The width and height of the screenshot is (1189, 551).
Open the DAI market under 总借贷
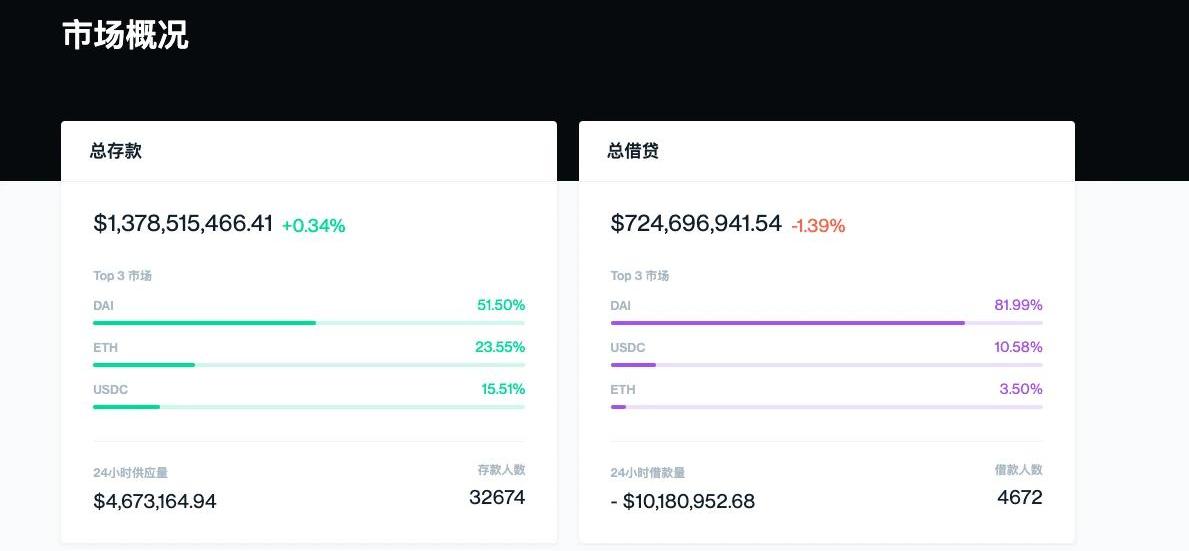tap(621, 305)
